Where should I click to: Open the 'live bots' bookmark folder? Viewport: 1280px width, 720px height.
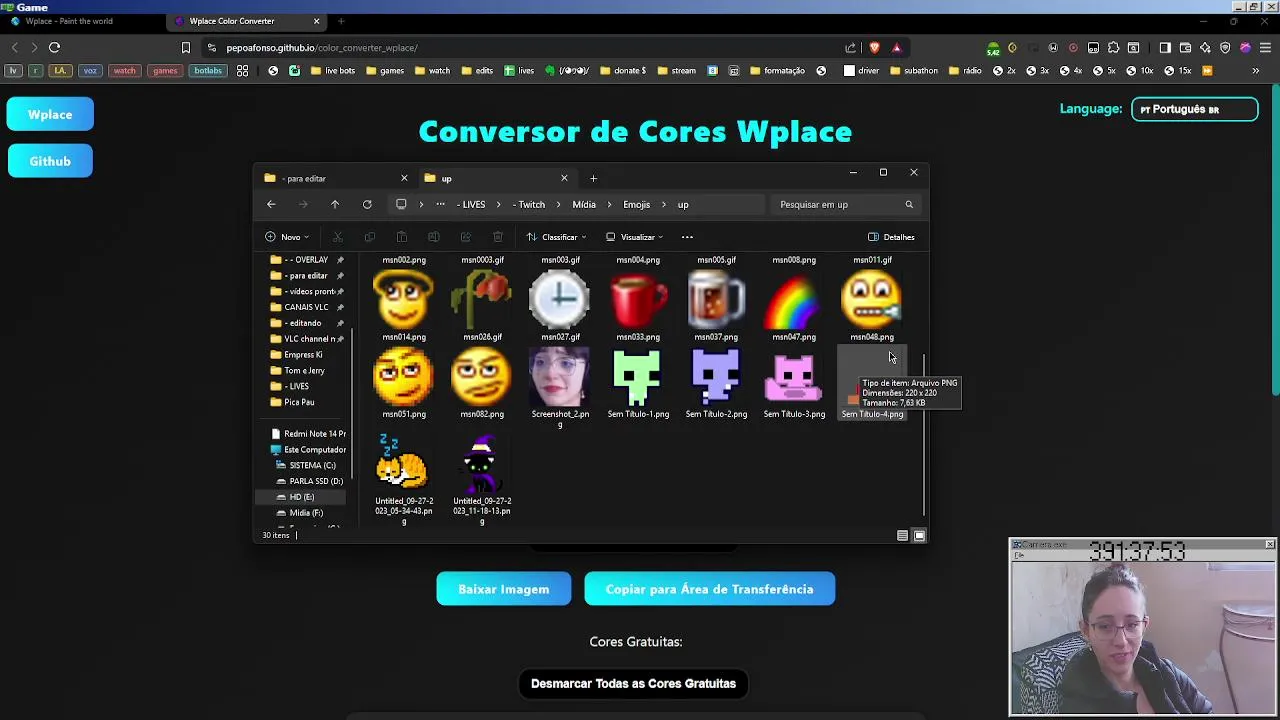pyautogui.click(x=333, y=71)
